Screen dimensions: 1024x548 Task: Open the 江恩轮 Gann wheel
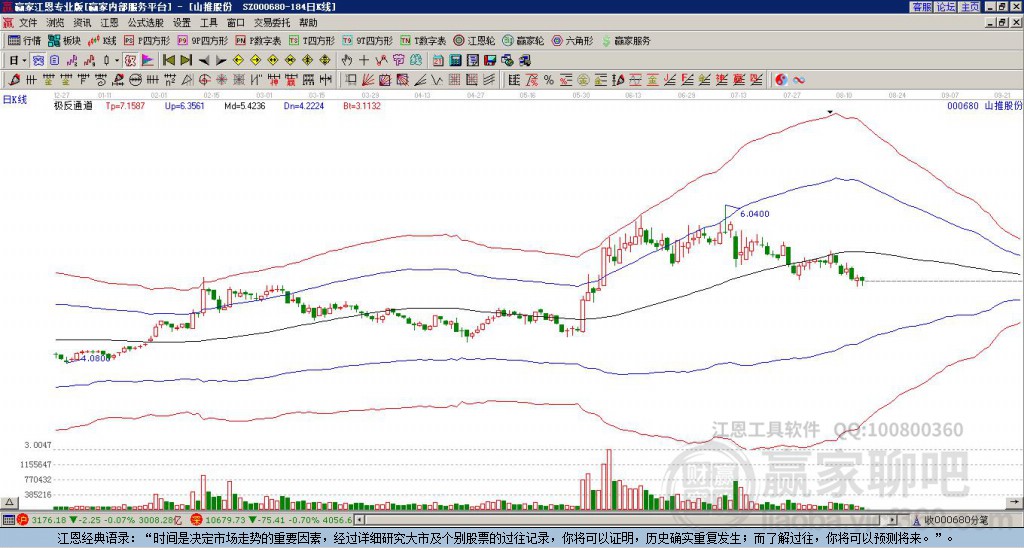pos(474,40)
